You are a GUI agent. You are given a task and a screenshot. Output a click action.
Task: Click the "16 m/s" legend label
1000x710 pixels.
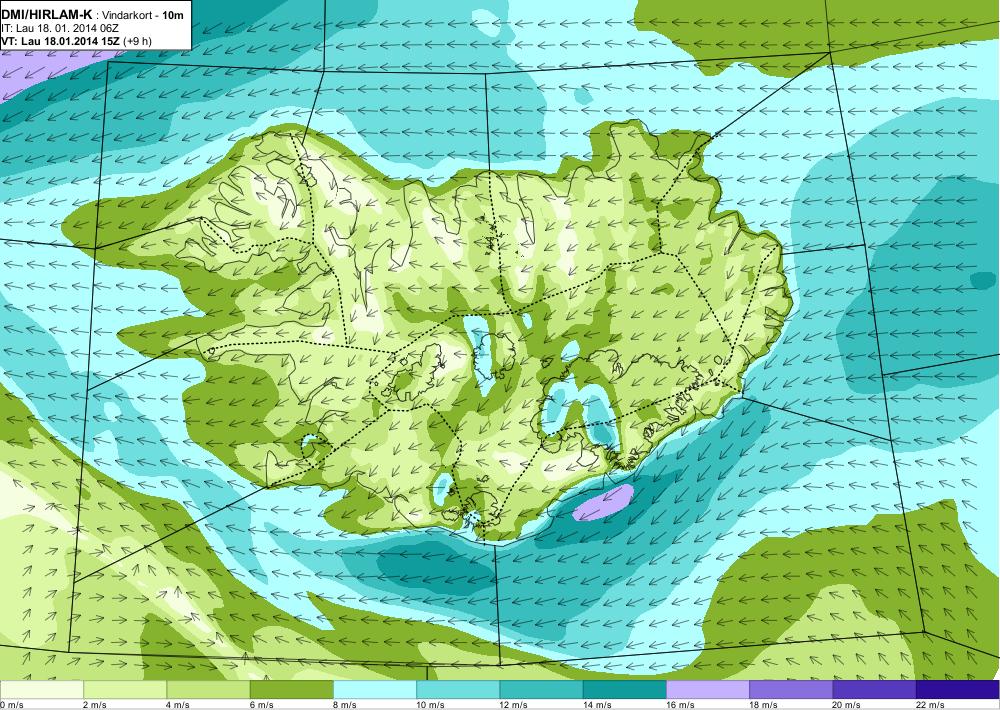(x=680, y=705)
